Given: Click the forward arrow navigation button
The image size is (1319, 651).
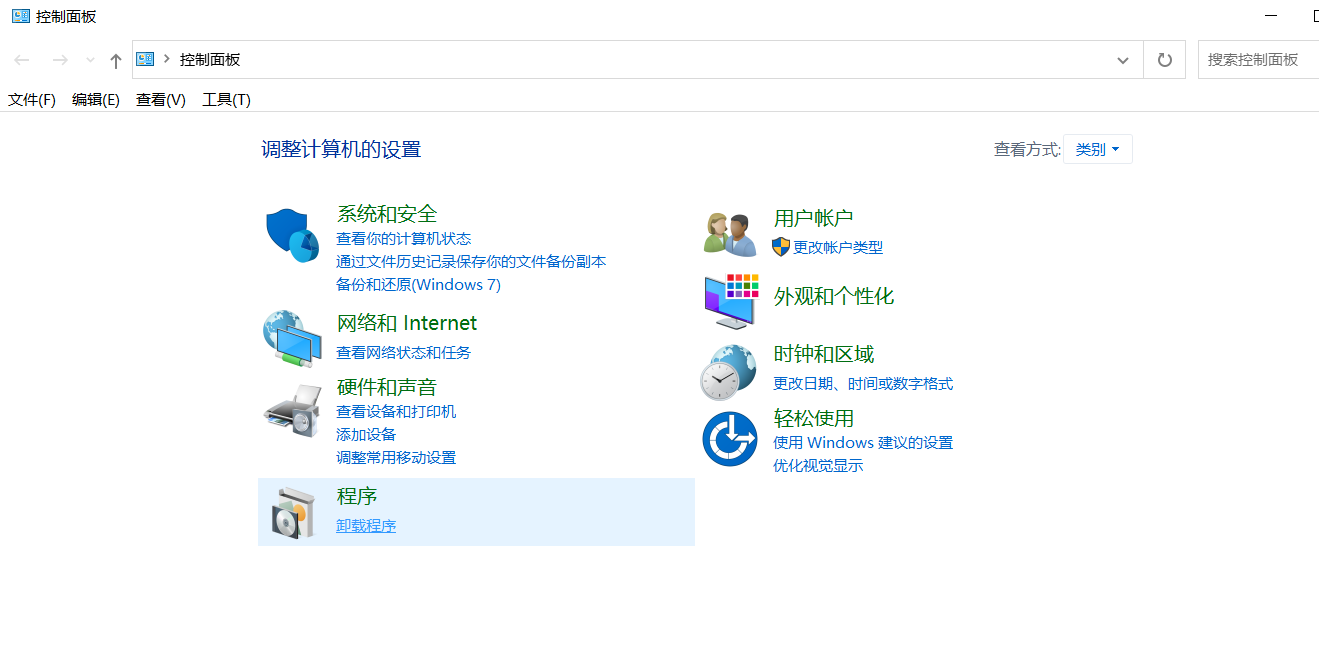Looking at the screenshot, I should 60,60.
